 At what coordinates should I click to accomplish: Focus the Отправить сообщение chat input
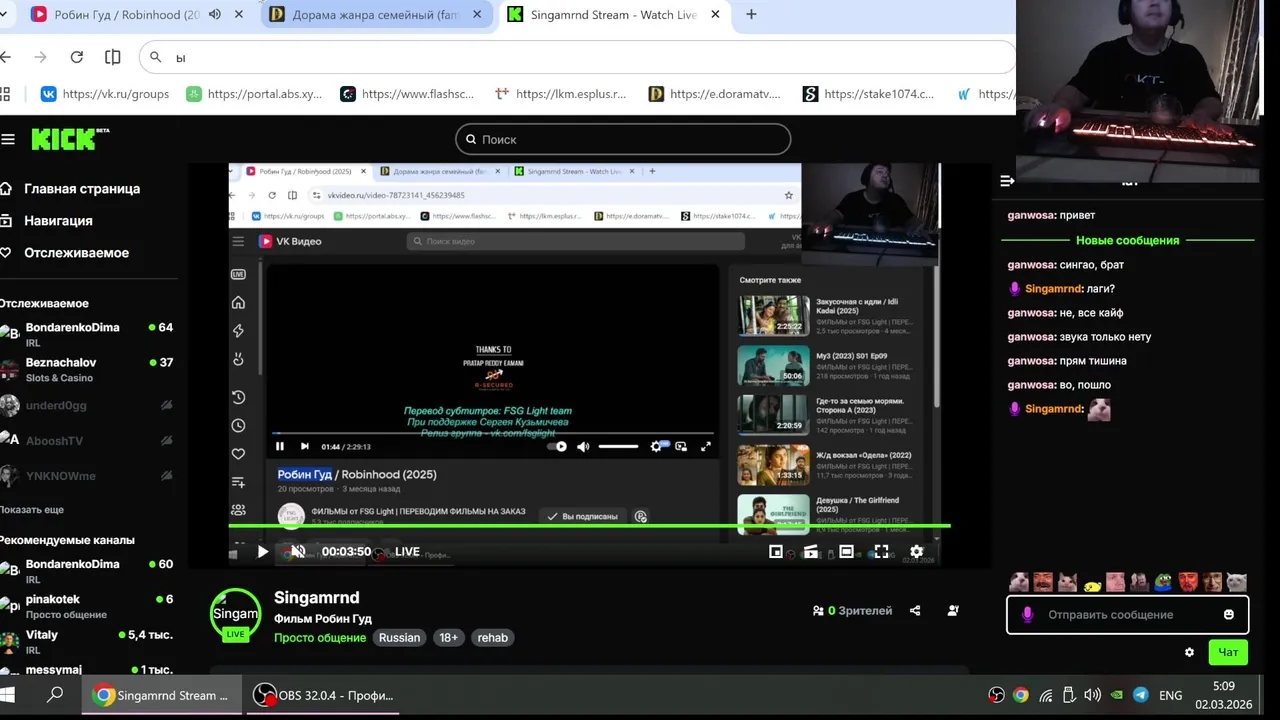pos(1126,615)
